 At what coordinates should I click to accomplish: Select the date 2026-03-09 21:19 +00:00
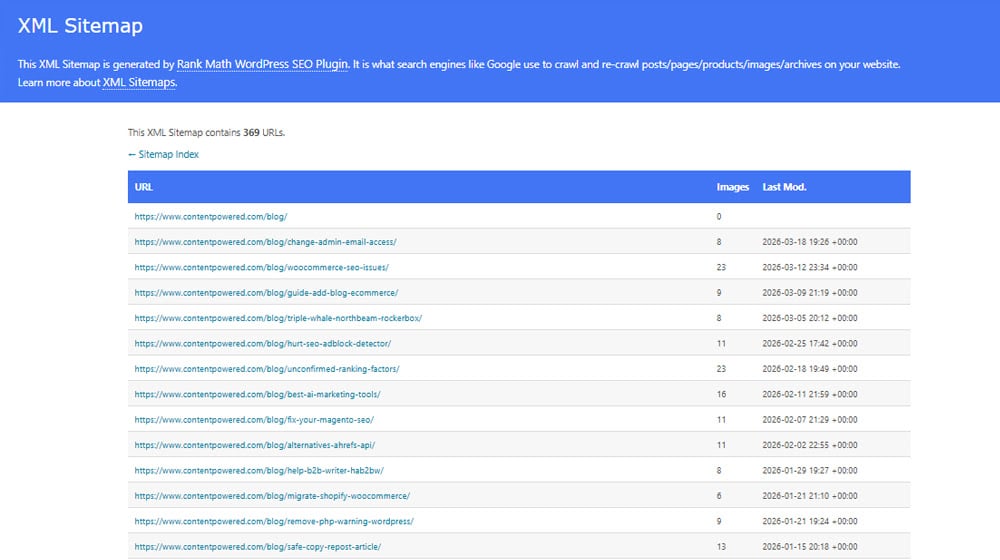810,293
